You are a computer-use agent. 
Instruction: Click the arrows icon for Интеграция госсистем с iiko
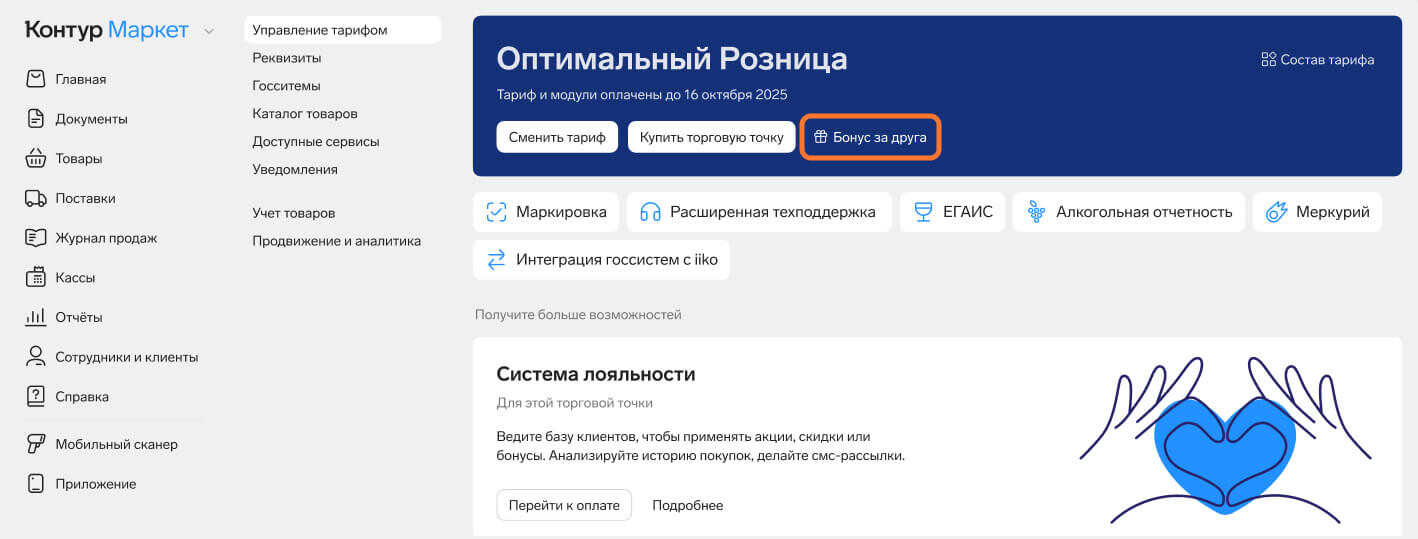pos(496,260)
